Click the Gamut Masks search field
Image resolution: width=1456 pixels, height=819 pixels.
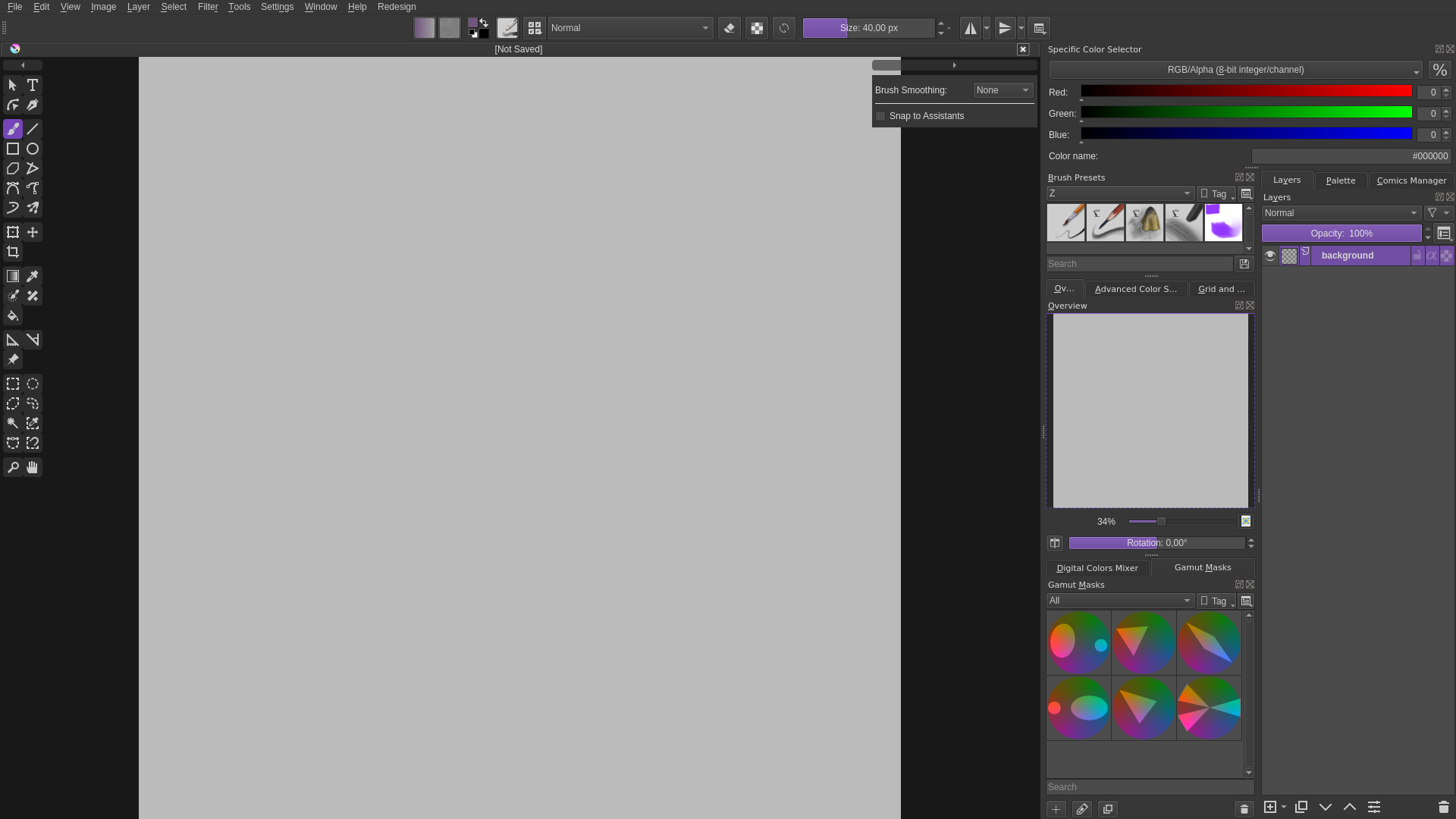click(x=1149, y=787)
